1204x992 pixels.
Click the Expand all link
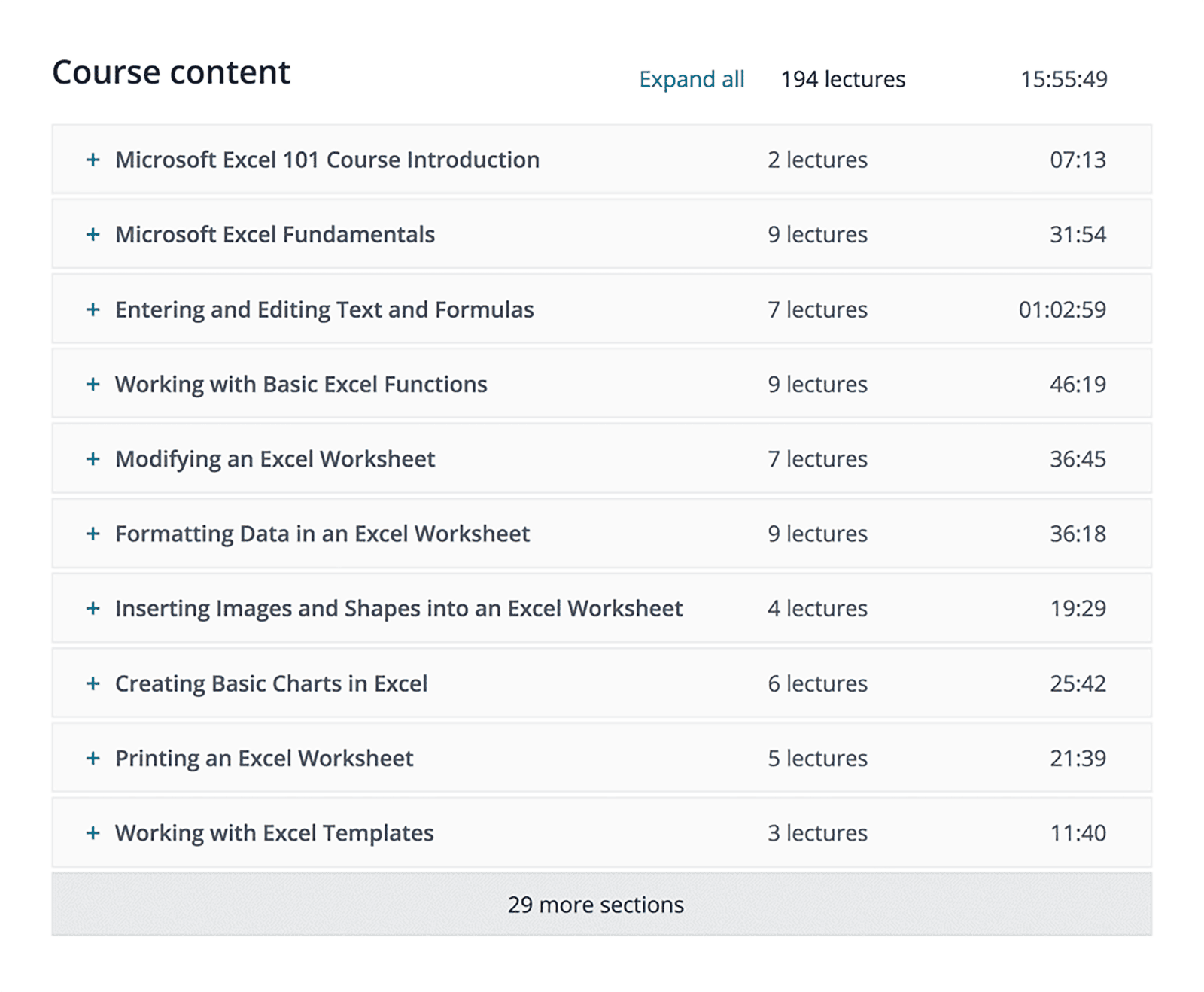coord(692,78)
